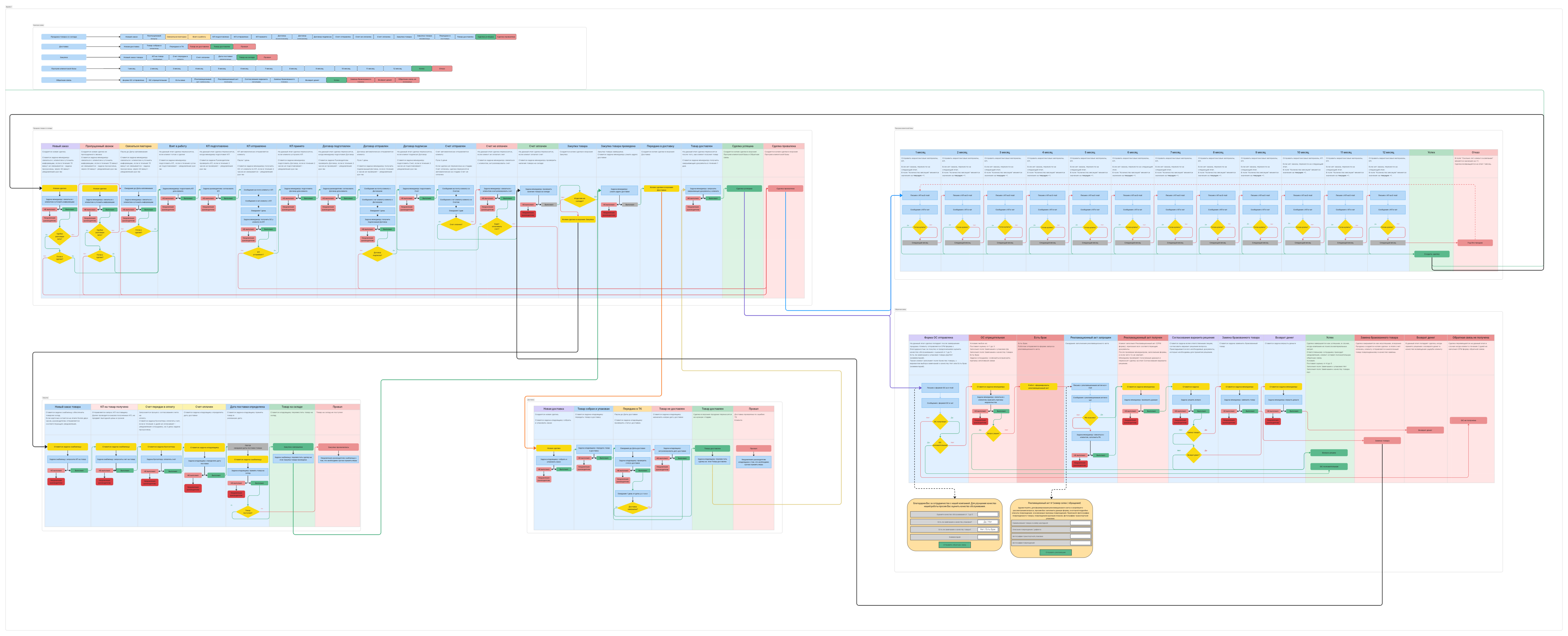This screenshot has width=1568, height=636.
Task: Click the service quality rating input field
Action: [988, 514]
